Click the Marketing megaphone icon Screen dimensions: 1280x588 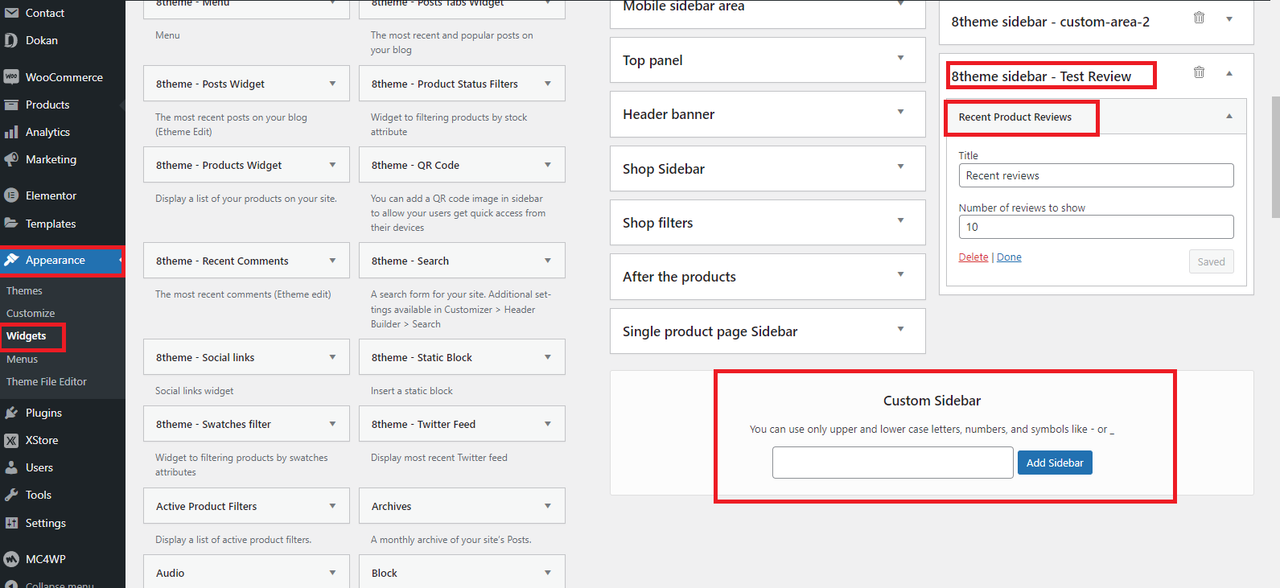click(x=11, y=159)
